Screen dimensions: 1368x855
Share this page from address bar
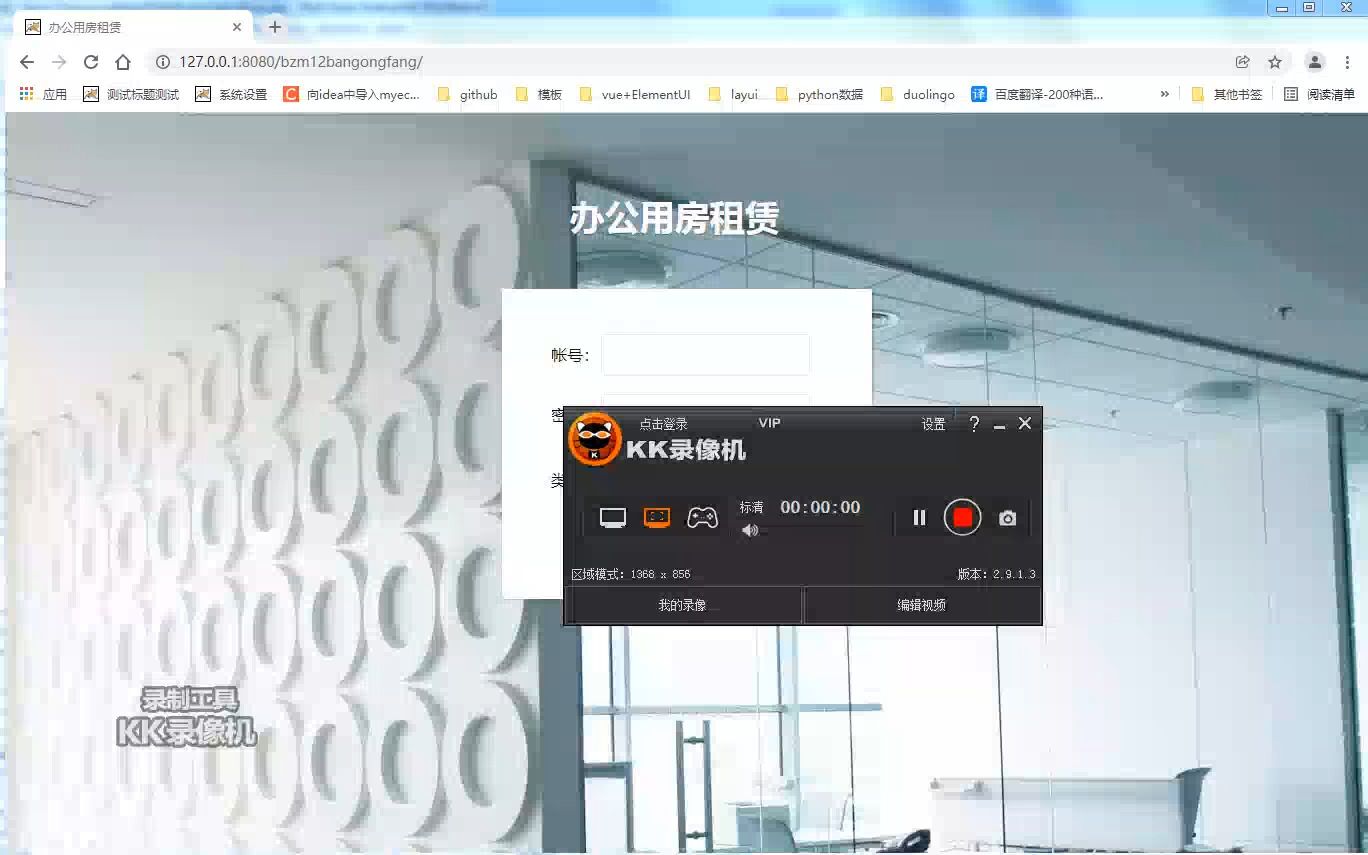click(1242, 62)
